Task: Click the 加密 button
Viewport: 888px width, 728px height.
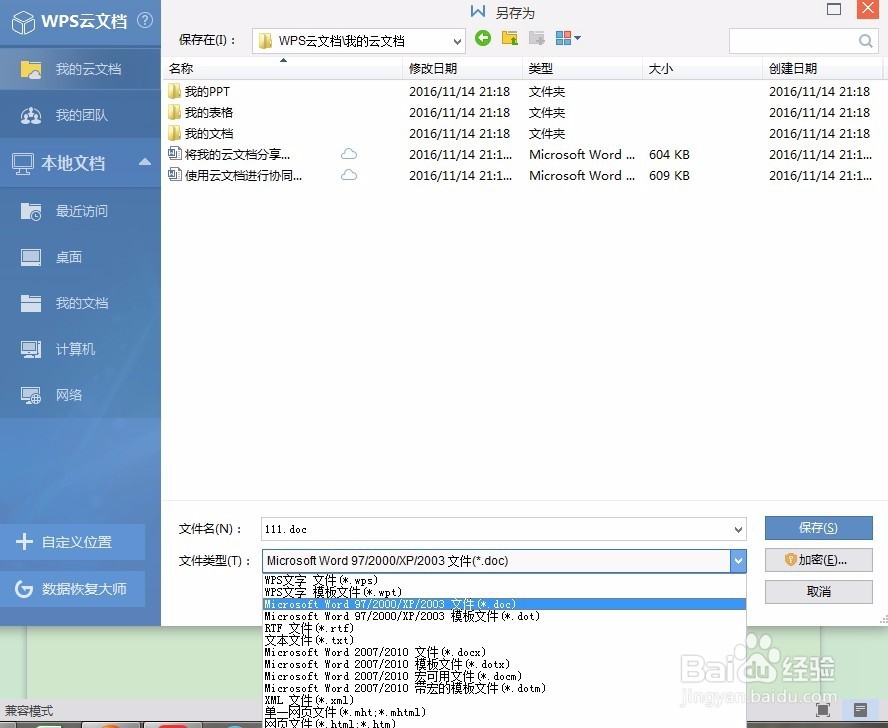Action: pos(818,560)
